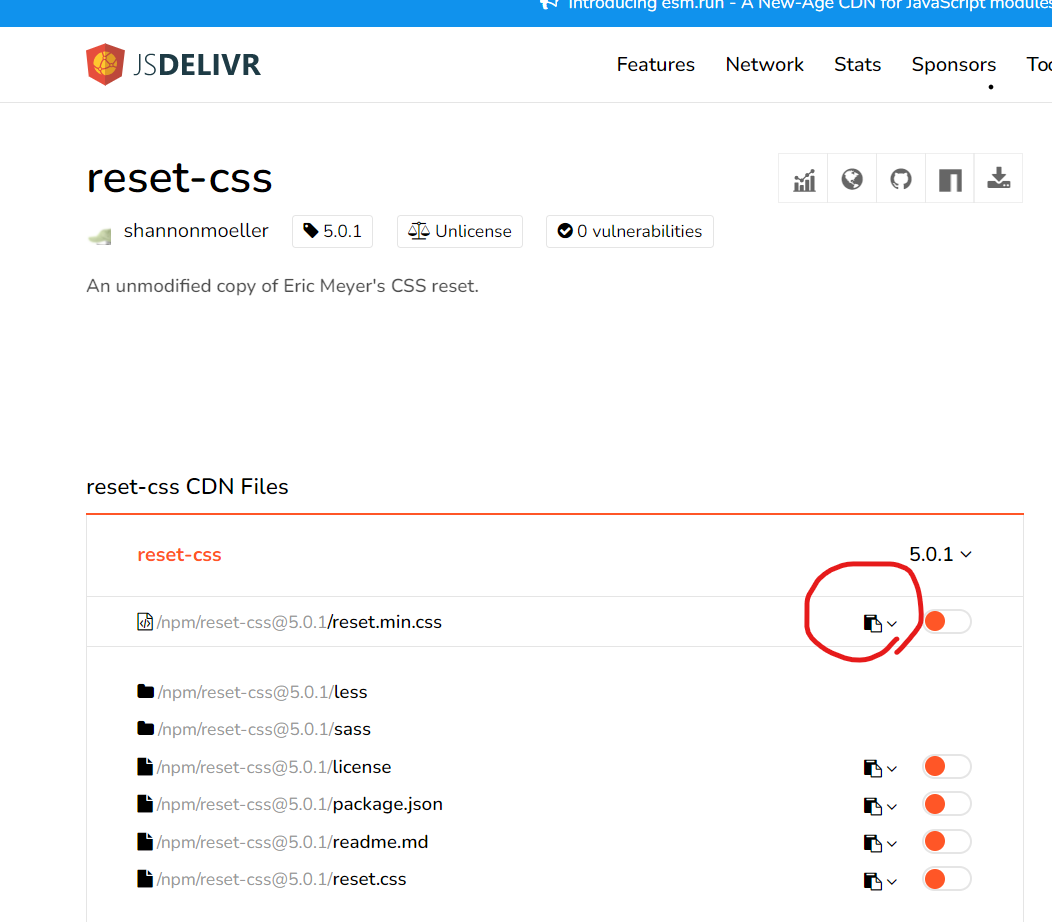The width and height of the screenshot is (1052, 922).
Task: Open the reset.css file link
Action: [282, 879]
